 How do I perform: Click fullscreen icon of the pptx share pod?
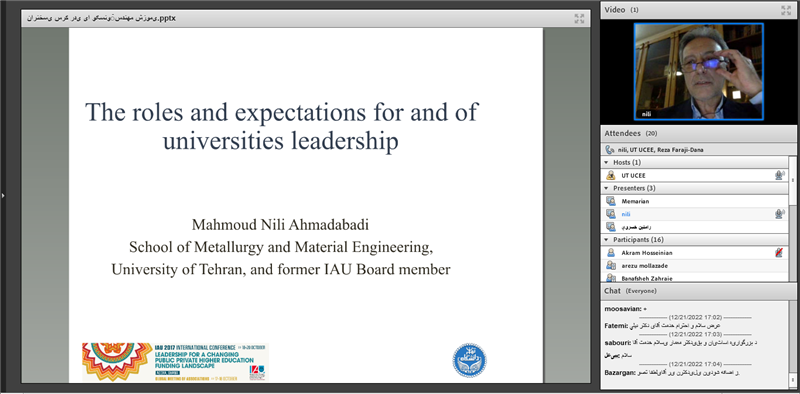click(x=579, y=18)
